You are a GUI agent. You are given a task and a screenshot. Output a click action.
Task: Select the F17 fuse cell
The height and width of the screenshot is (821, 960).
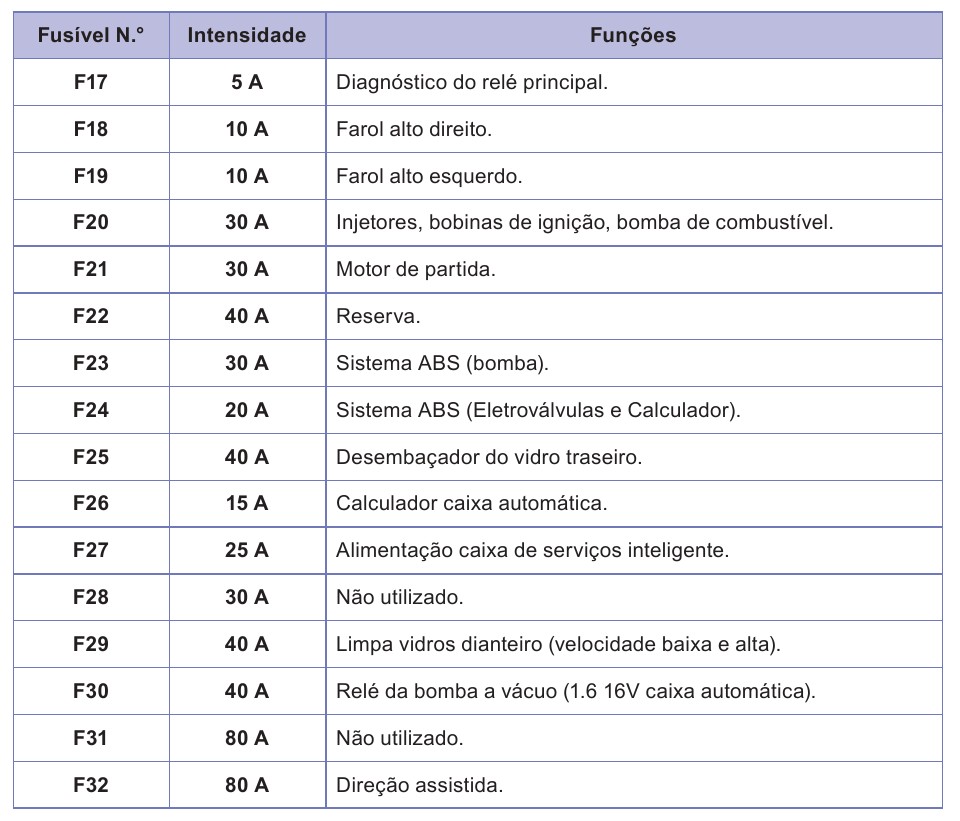click(x=90, y=82)
